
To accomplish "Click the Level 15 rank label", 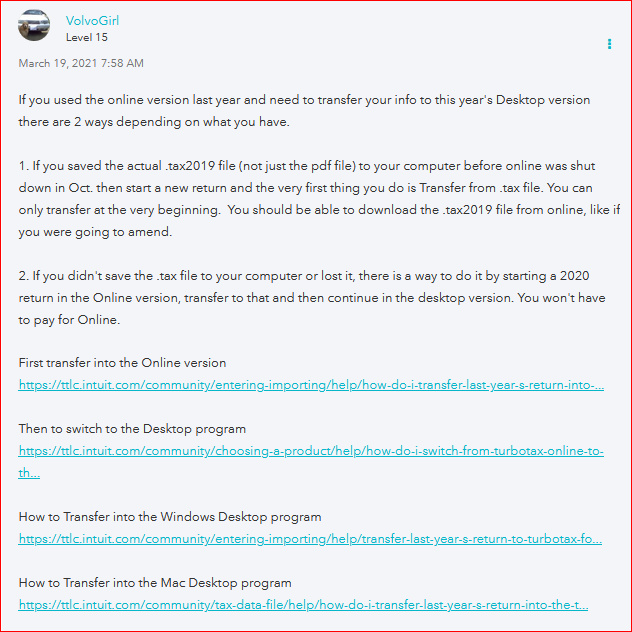I will (x=87, y=37).
